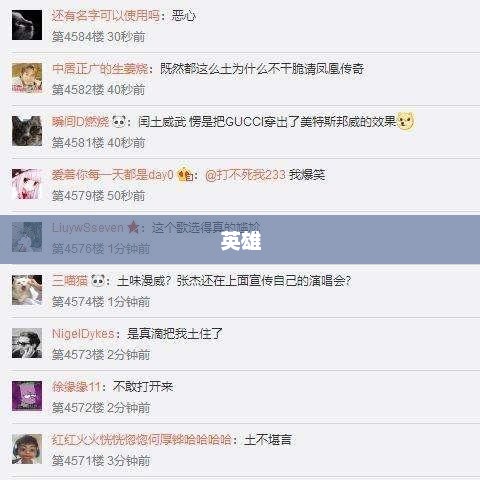Open avatar of 红红火火恍恍惚惚何厚铧哈哈哈哈

click(x=27, y=449)
